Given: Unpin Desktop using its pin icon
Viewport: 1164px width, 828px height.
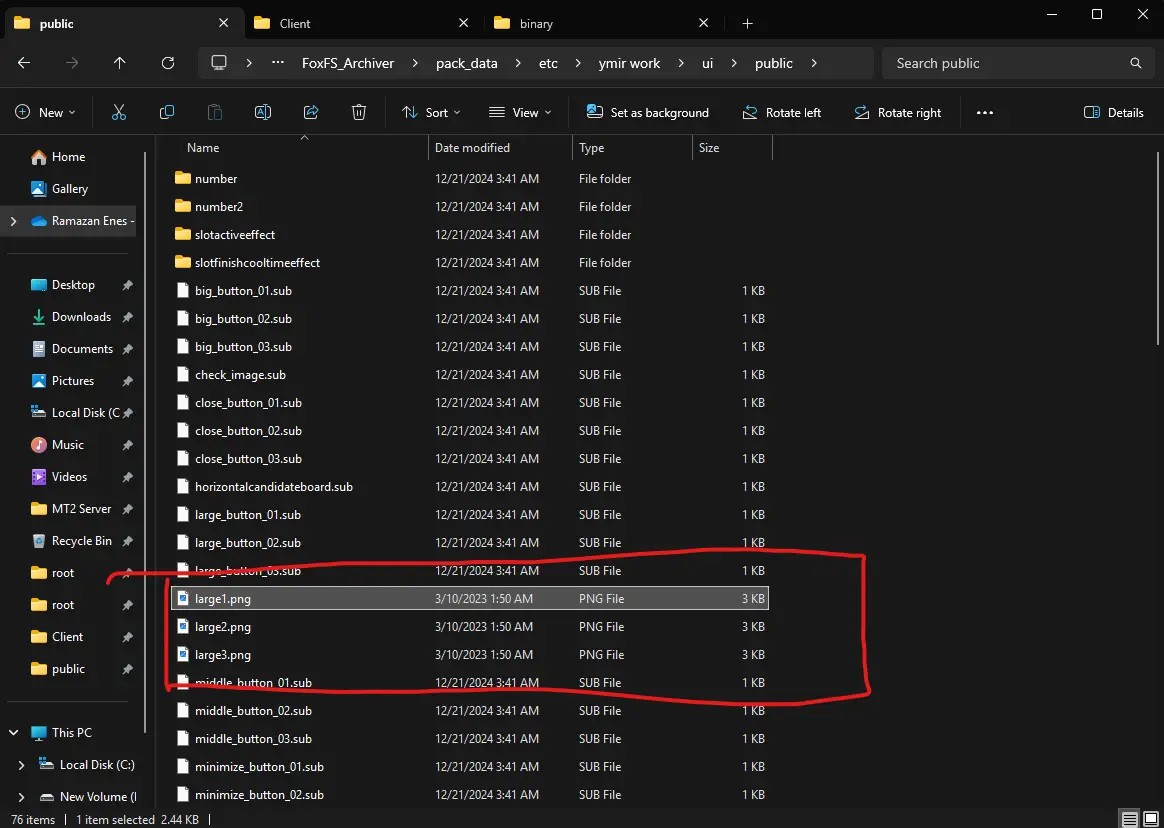Looking at the screenshot, I should point(128,285).
